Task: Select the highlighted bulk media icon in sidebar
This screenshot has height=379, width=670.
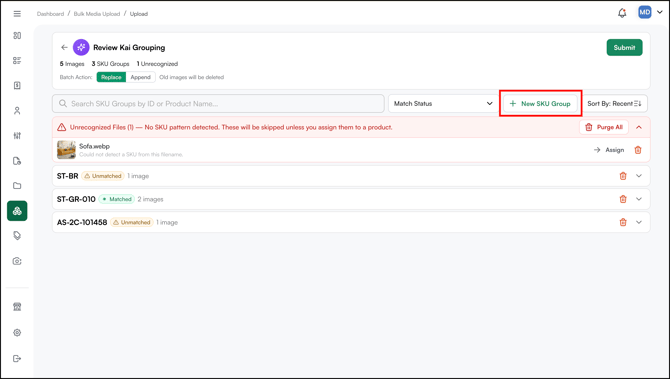Action: tap(17, 211)
